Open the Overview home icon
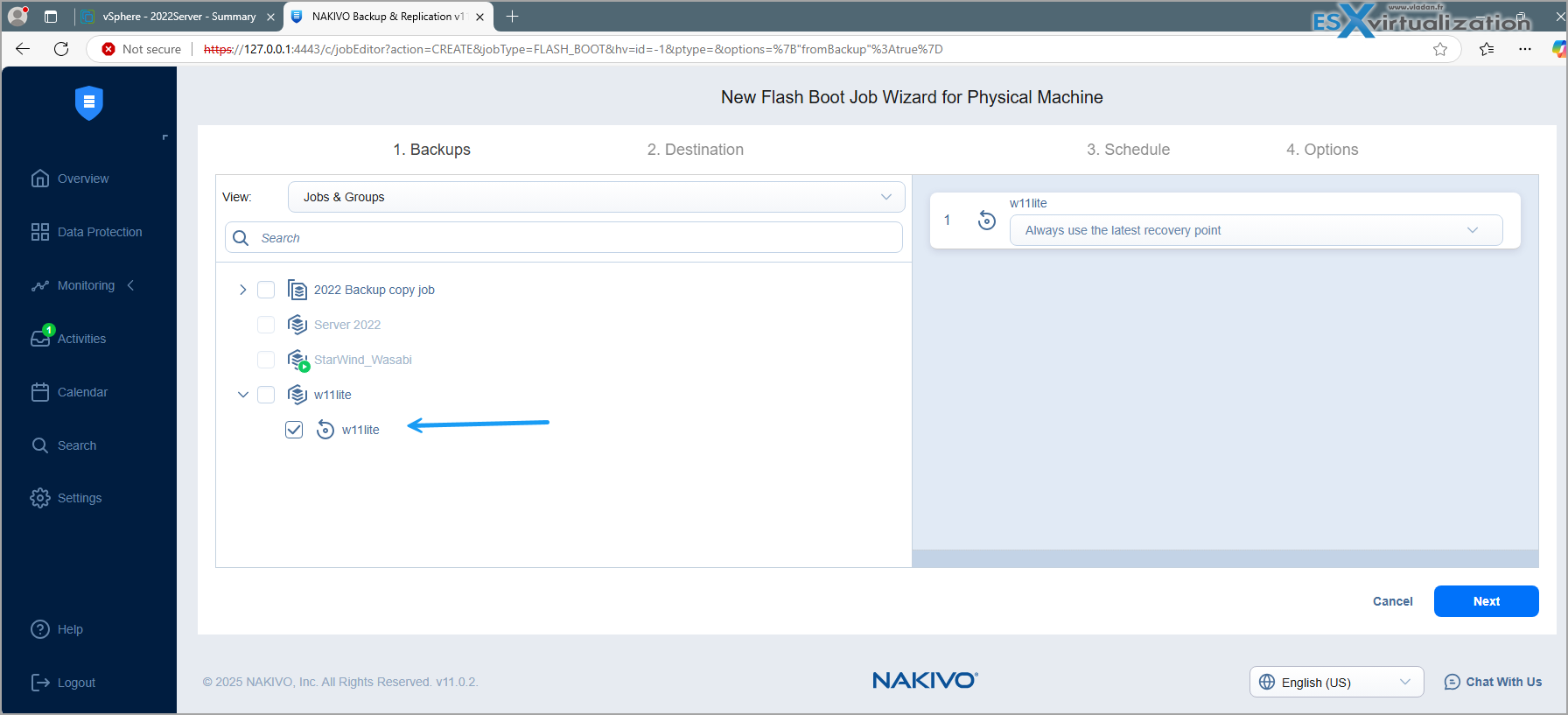The width and height of the screenshot is (1568, 715). 40,179
